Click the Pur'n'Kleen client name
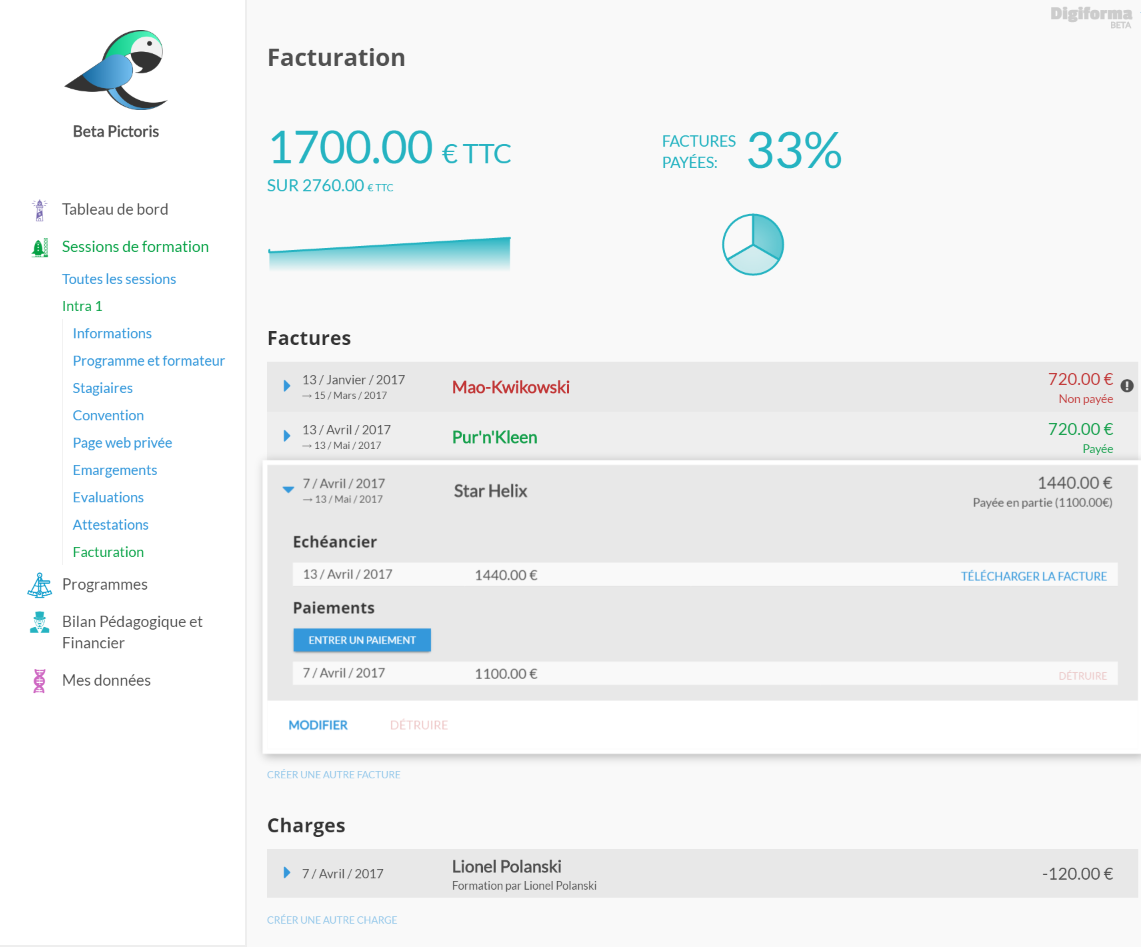This screenshot has width=1141, height=947. click(495, 437)
